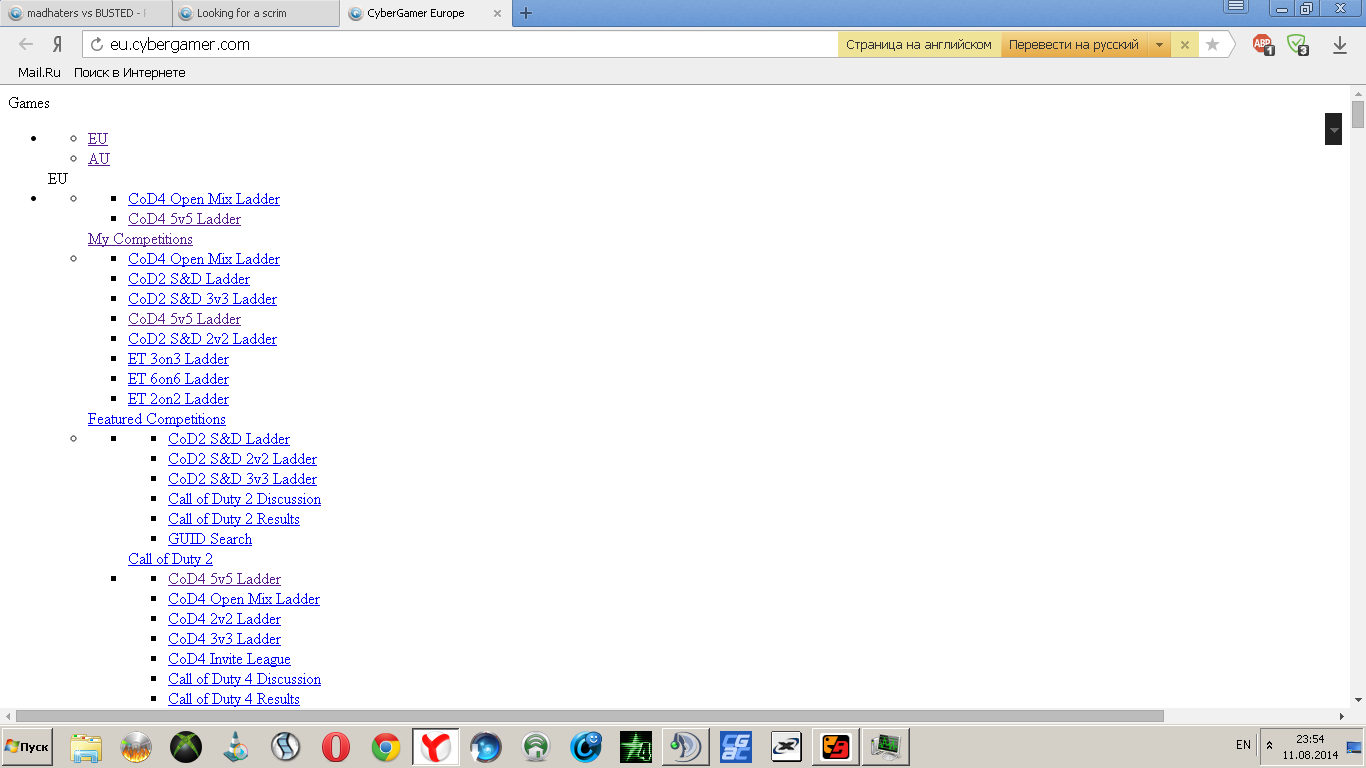Switch to the 'madhaters vs BUSTED' tab
The height and width of the screenshot is (768, 1366).
85,13
